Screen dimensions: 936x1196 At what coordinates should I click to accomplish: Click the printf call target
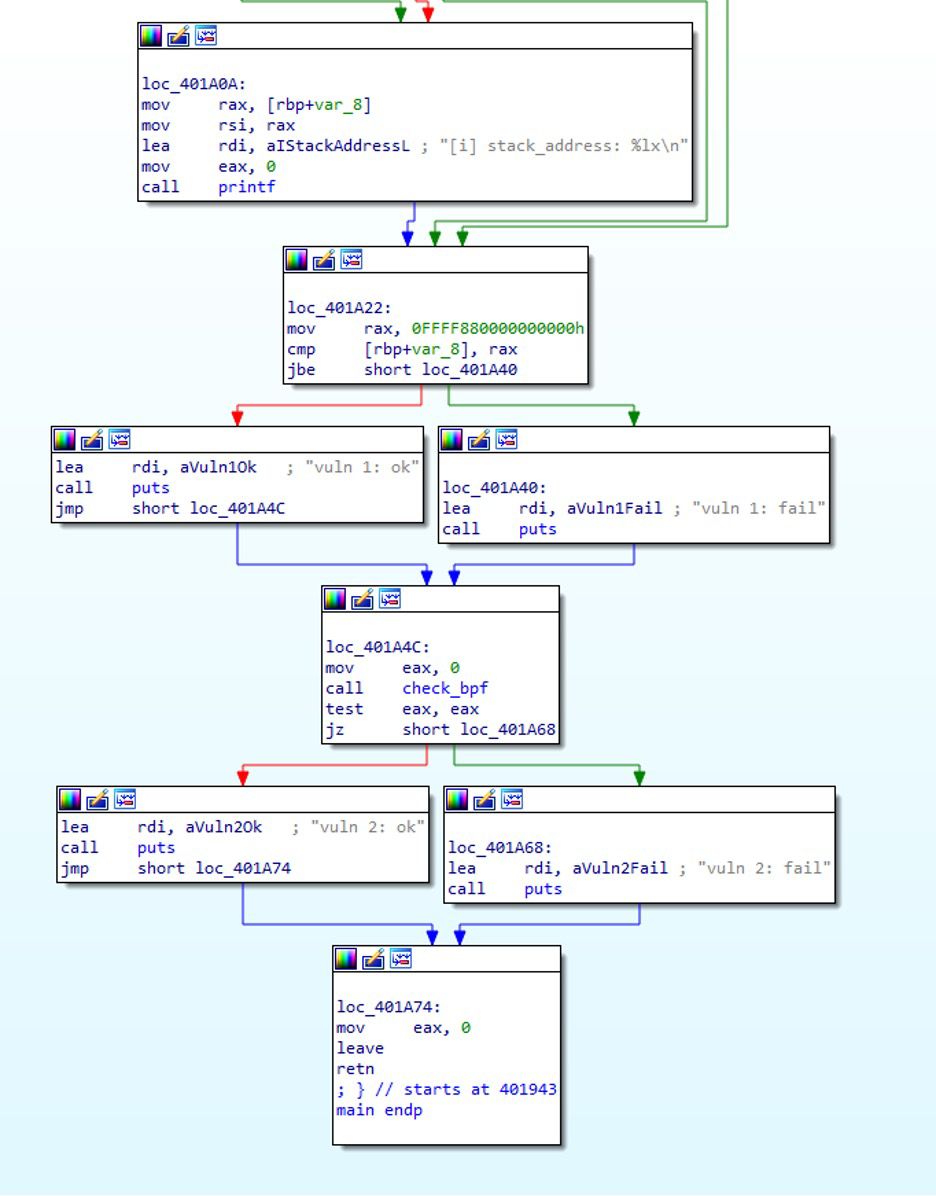[246, 187]
